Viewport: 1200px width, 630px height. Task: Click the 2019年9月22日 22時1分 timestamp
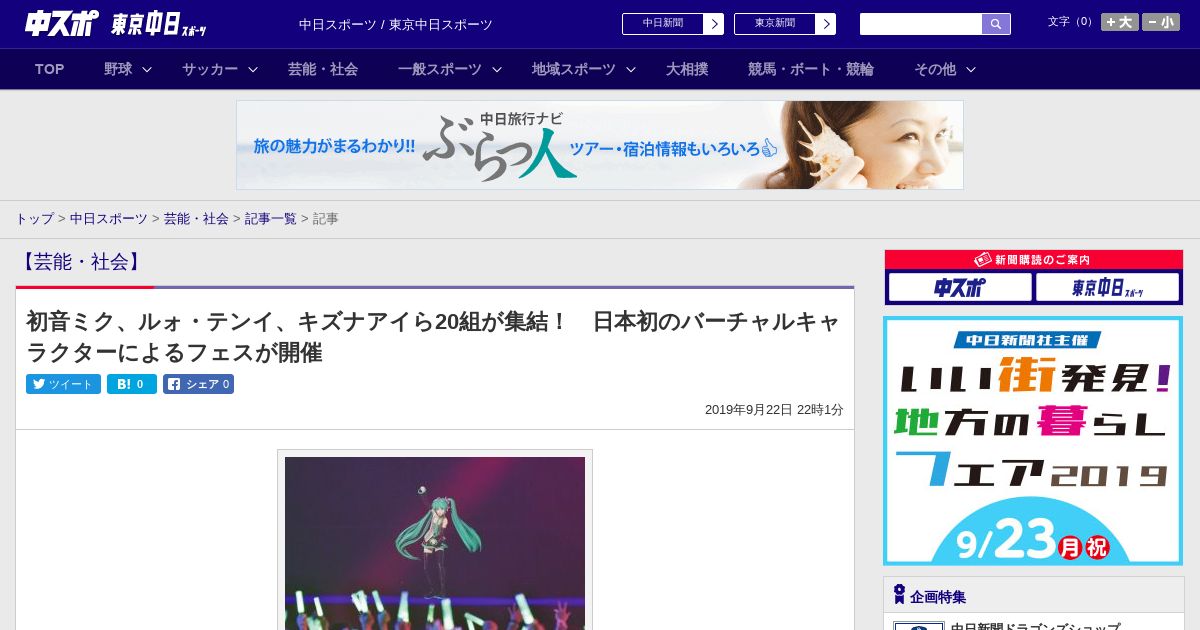(774, 410)
